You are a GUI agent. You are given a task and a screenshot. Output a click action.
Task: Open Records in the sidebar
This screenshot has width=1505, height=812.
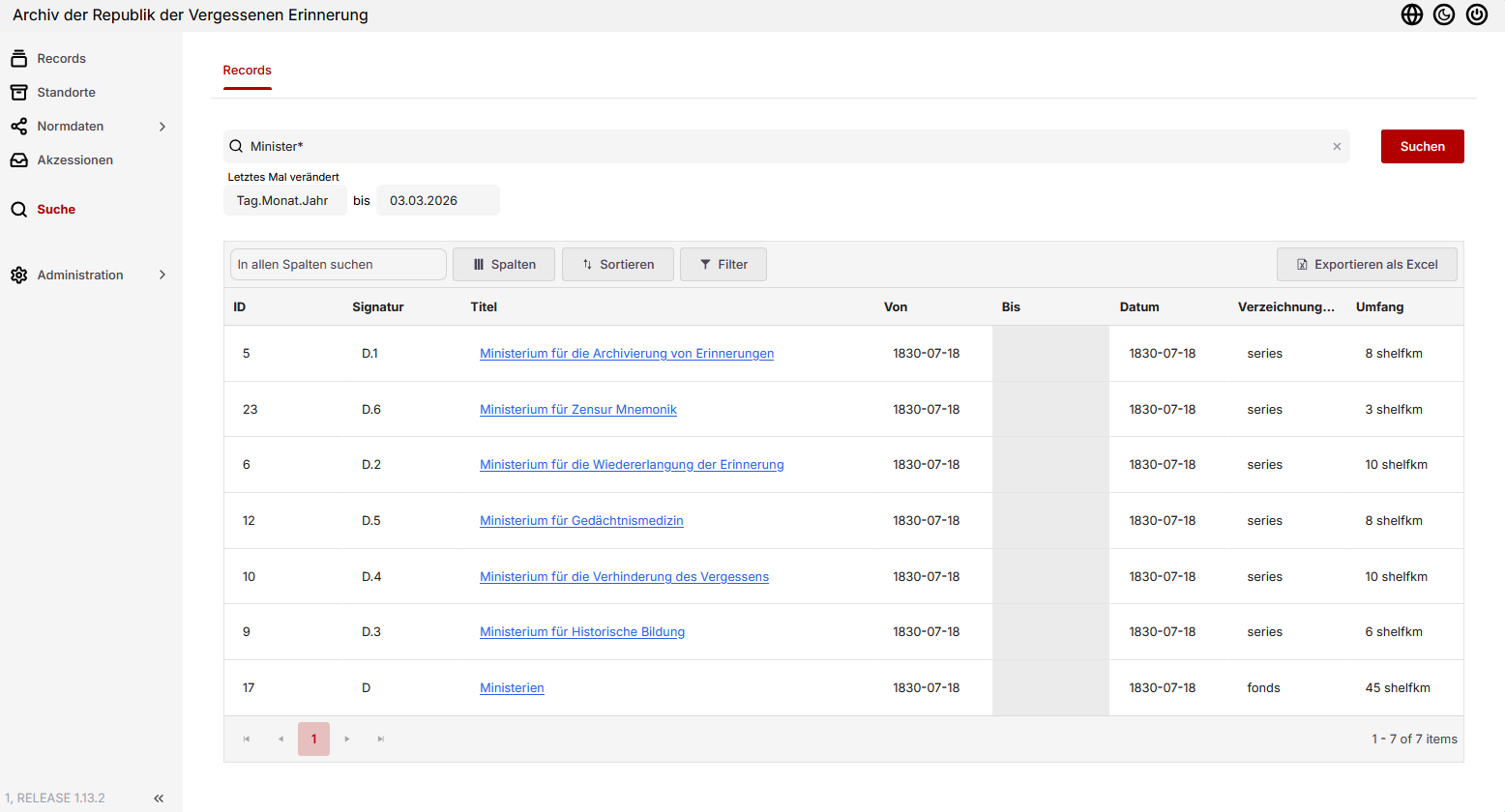point(61,59)
